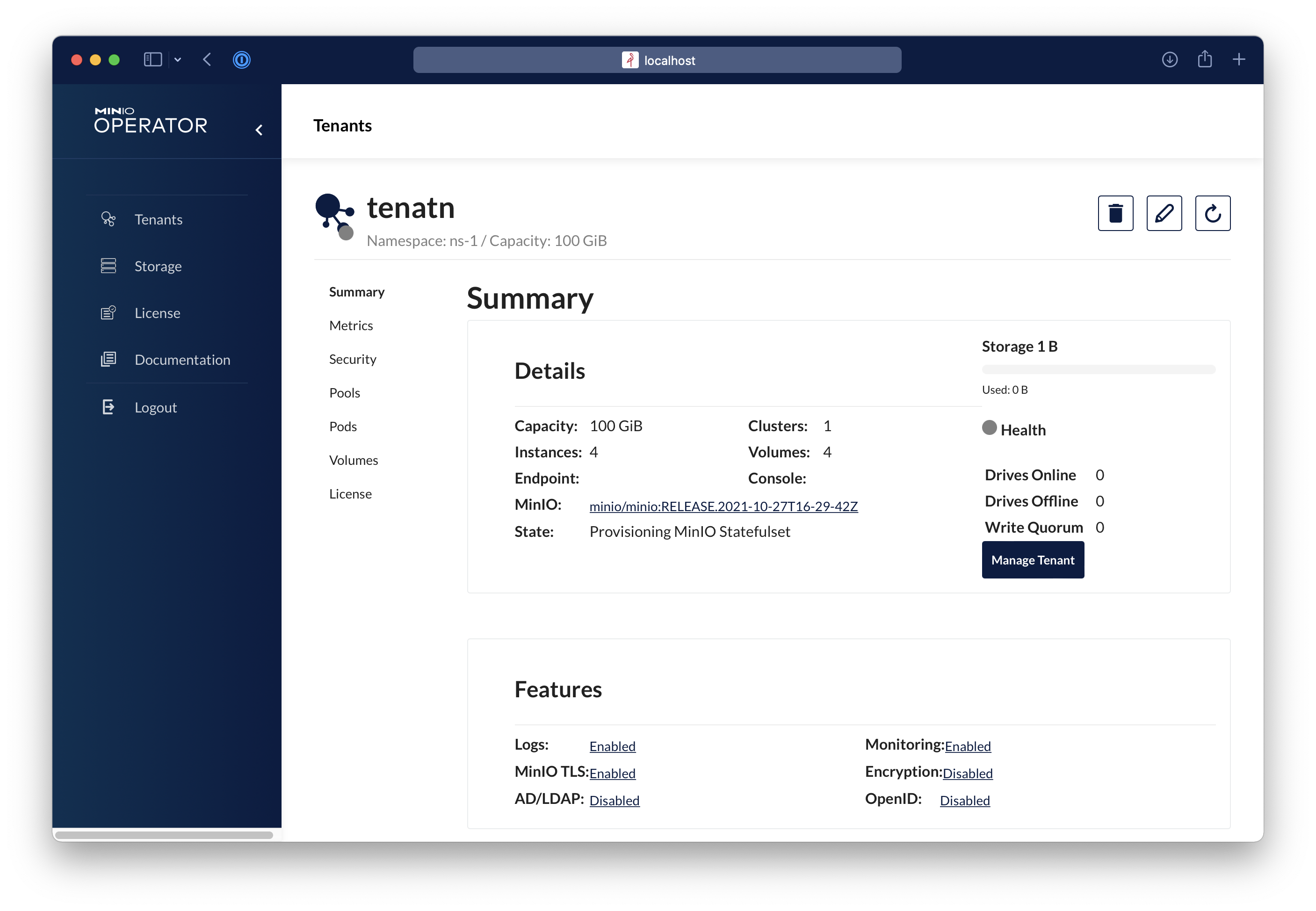1316x911 pixels.
Task: Switch to the Security tab
Action: point(352,360)
